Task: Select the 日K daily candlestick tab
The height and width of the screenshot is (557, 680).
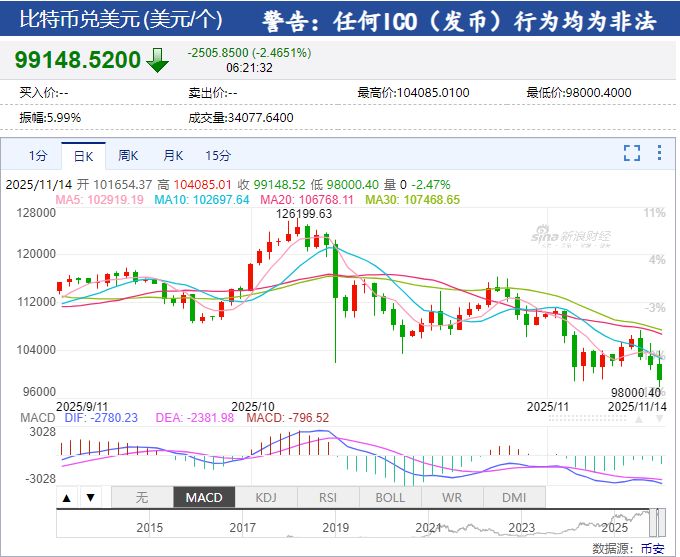Action: point(82,155)
